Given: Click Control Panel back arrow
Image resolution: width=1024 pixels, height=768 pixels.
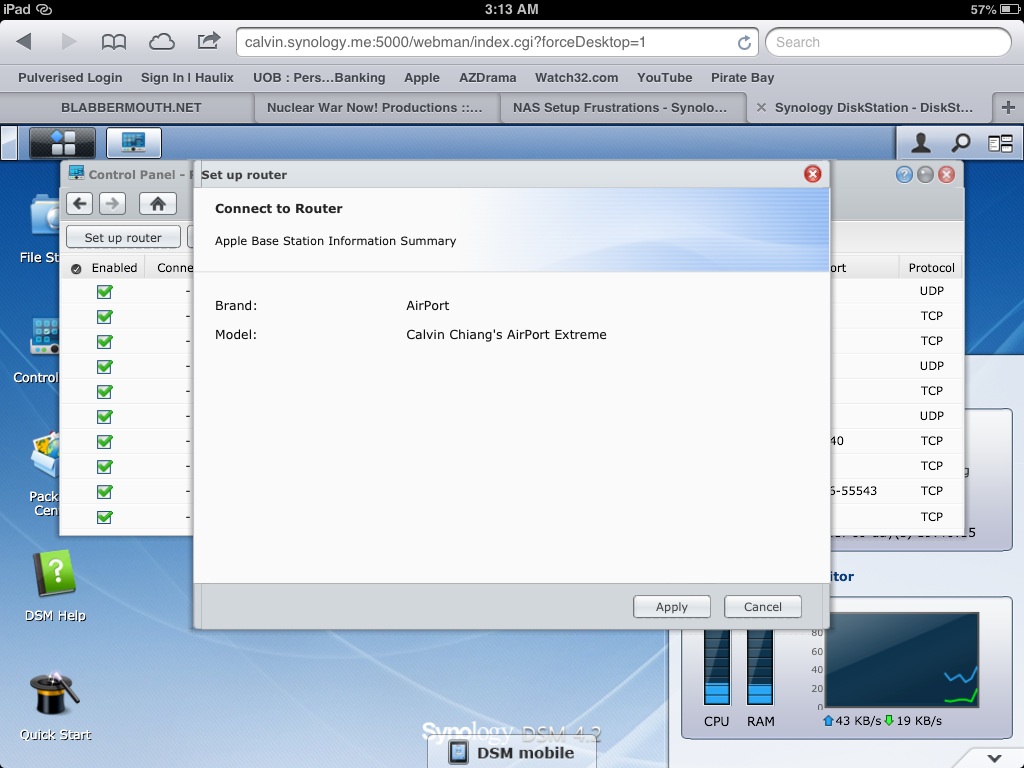Looking at the screenshot, I should tap(80, 203).
